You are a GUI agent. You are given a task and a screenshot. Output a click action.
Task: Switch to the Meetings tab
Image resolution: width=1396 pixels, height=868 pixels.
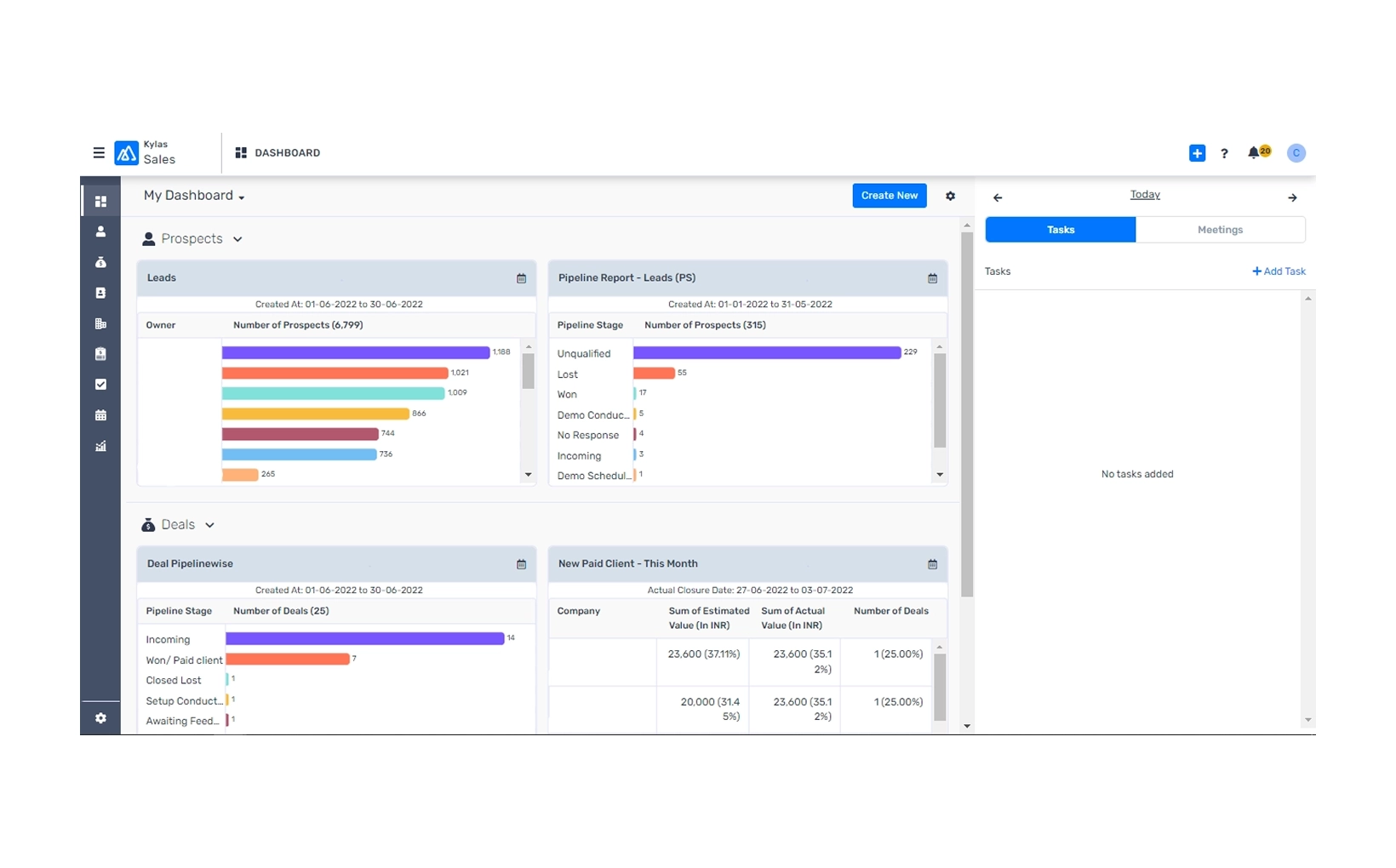[1220, 230]
